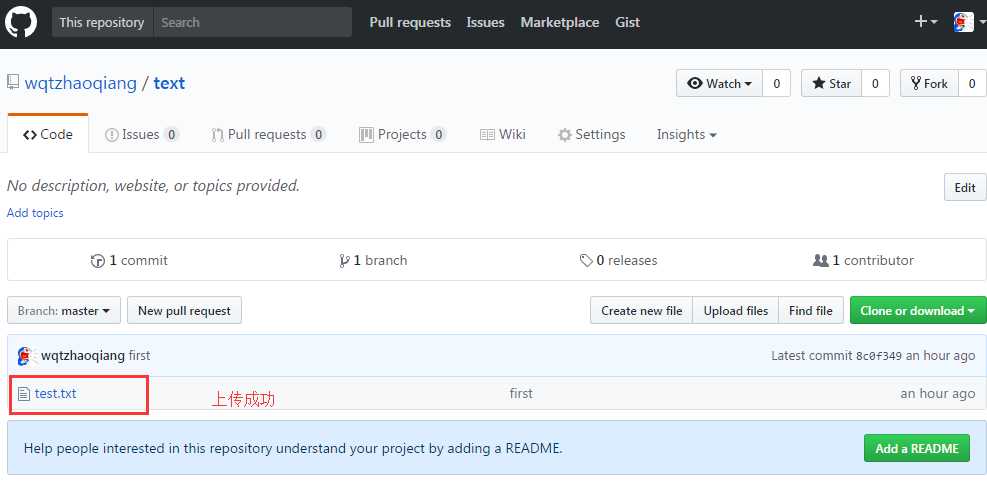Click the committer avatar next to wqtzhaoqiang
Image resolution: width=987 pixels, height=489 pixels.
tap(26, 356)
